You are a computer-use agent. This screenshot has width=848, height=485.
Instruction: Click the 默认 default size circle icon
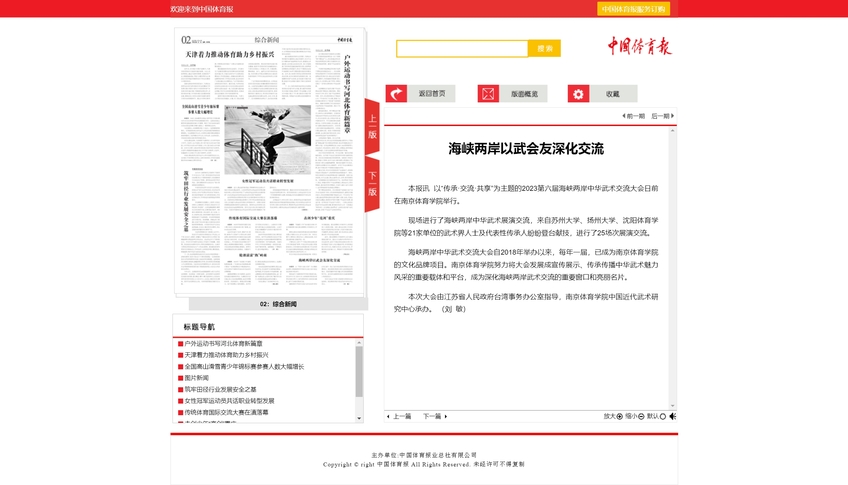click(663, 416)
